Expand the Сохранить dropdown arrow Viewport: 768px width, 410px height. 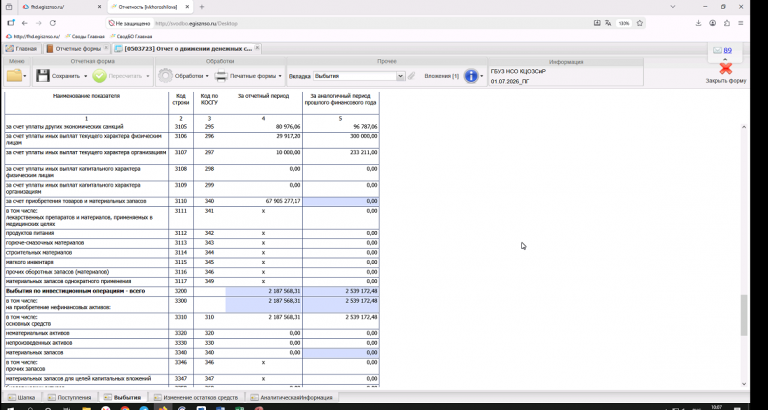(86, 76)
